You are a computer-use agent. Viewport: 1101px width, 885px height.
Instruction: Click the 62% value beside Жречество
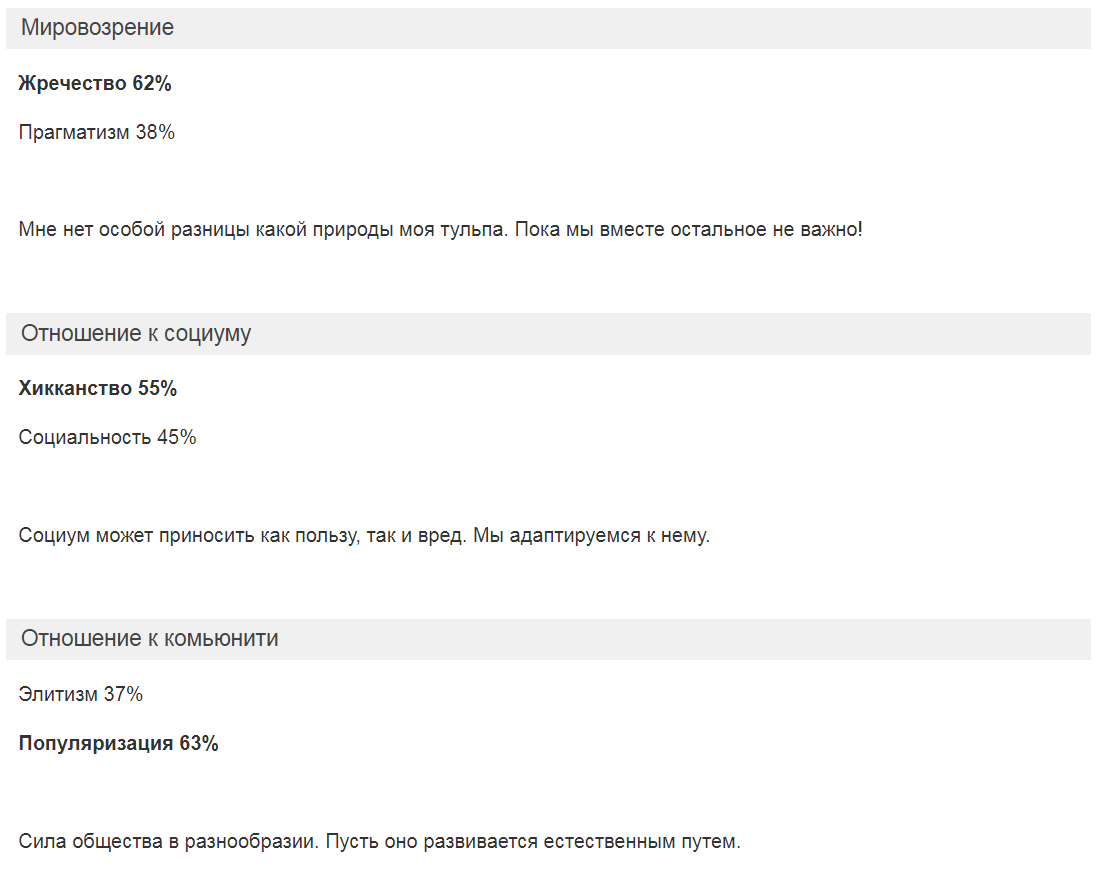[x=152, y=84]
